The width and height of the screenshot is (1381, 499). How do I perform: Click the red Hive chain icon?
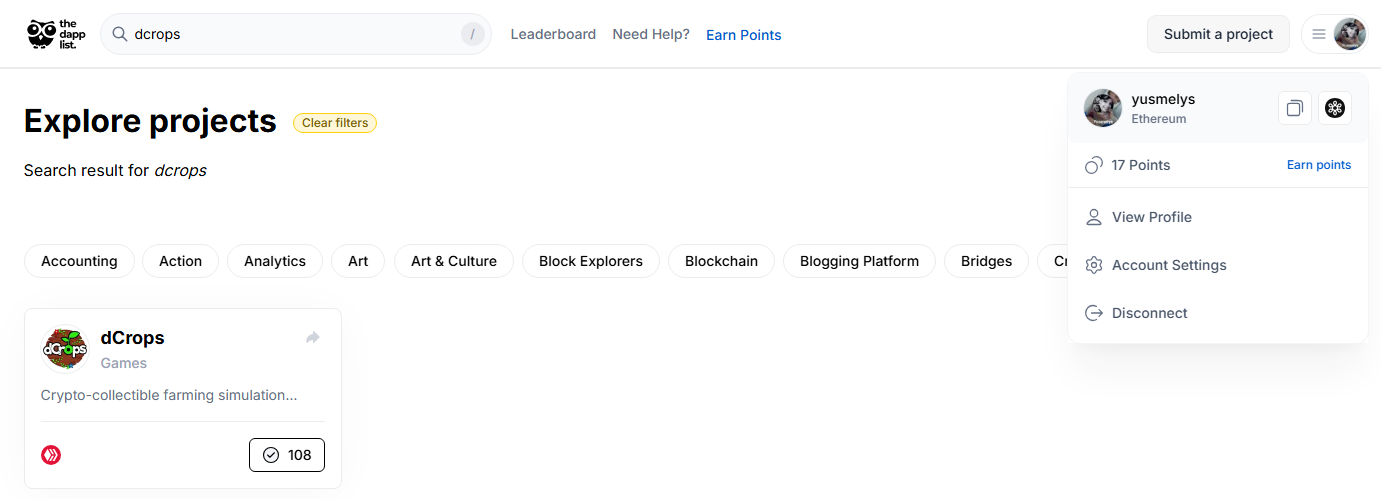(x=51, y=455)
